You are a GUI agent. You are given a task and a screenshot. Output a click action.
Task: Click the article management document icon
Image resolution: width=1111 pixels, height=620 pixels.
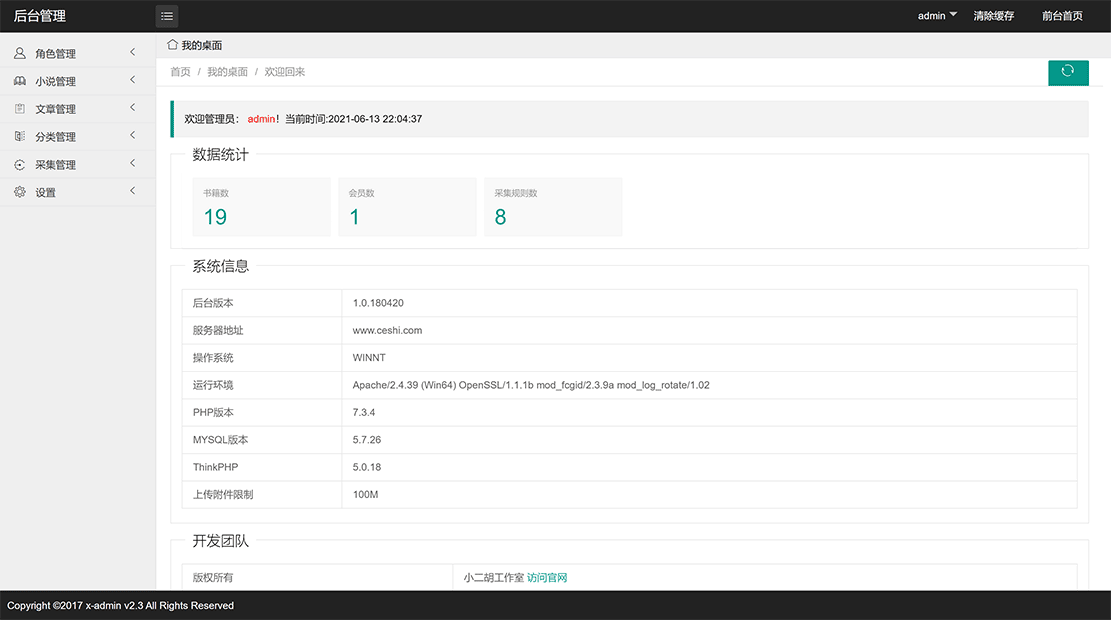tap(20, 109)
